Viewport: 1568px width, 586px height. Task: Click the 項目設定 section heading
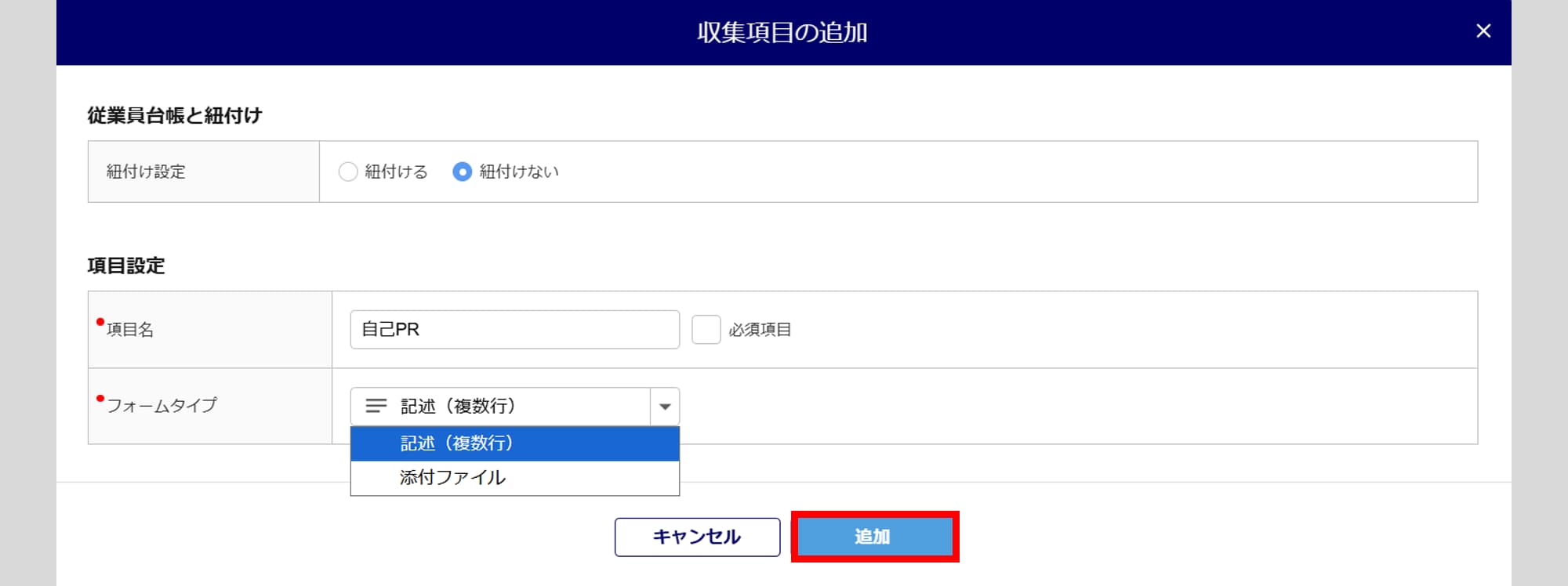[x=126, y=266]
